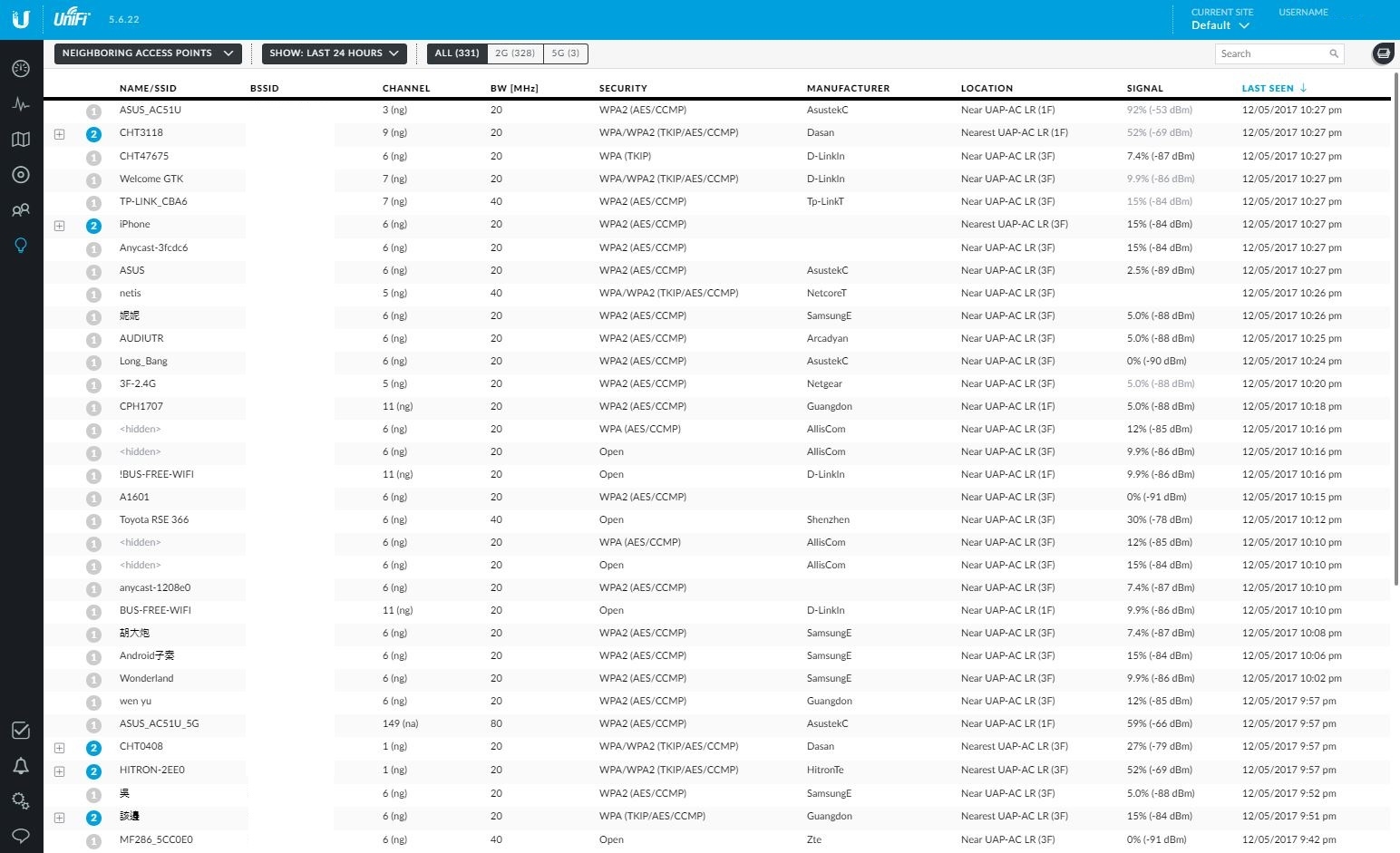This screenshot has width=1400, height=853.
Task: Sort by Signal column header
Action: [1145, 88]
